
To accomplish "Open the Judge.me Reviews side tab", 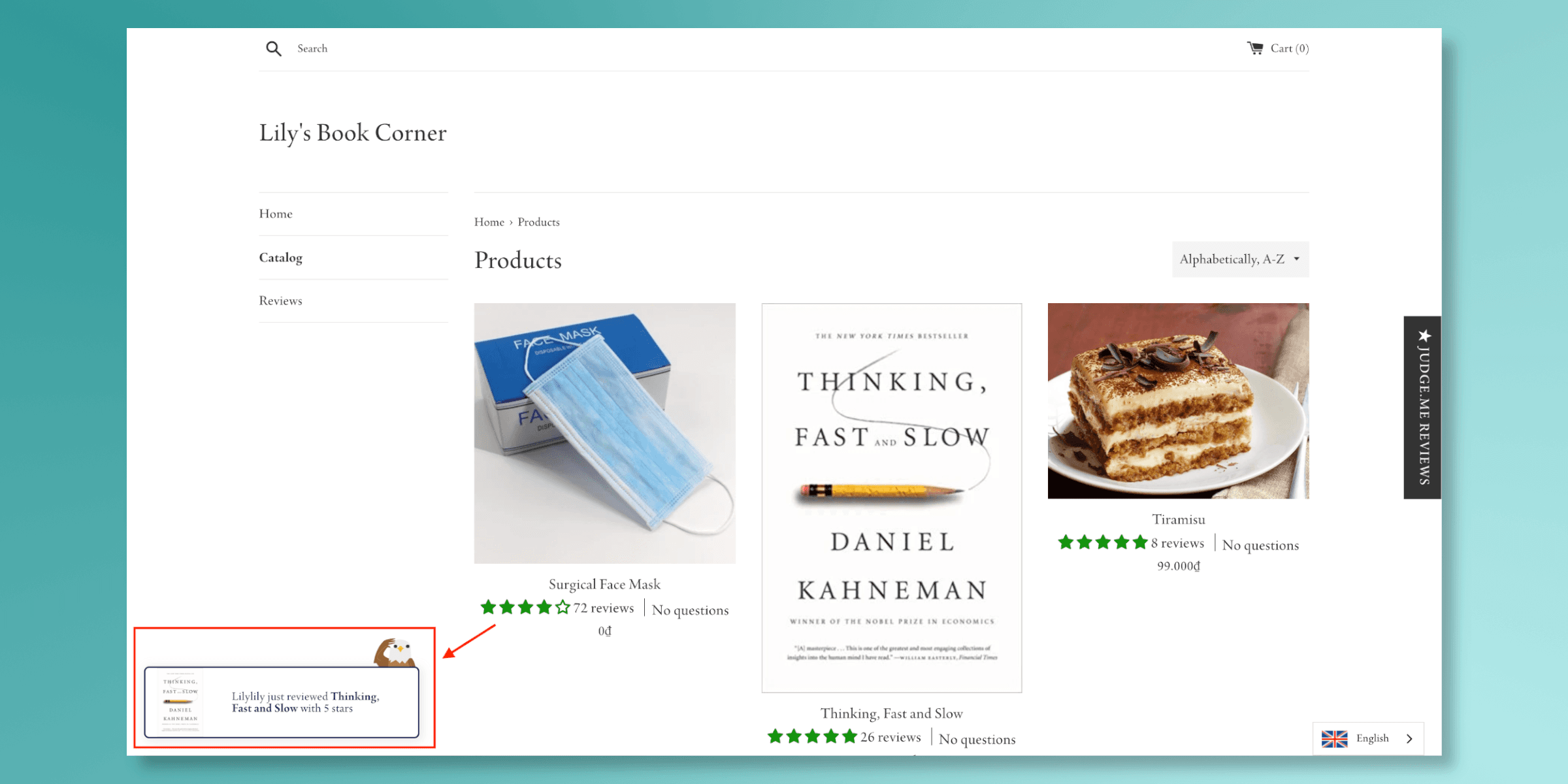I will pyautogui.click(x=1422, y=408).
